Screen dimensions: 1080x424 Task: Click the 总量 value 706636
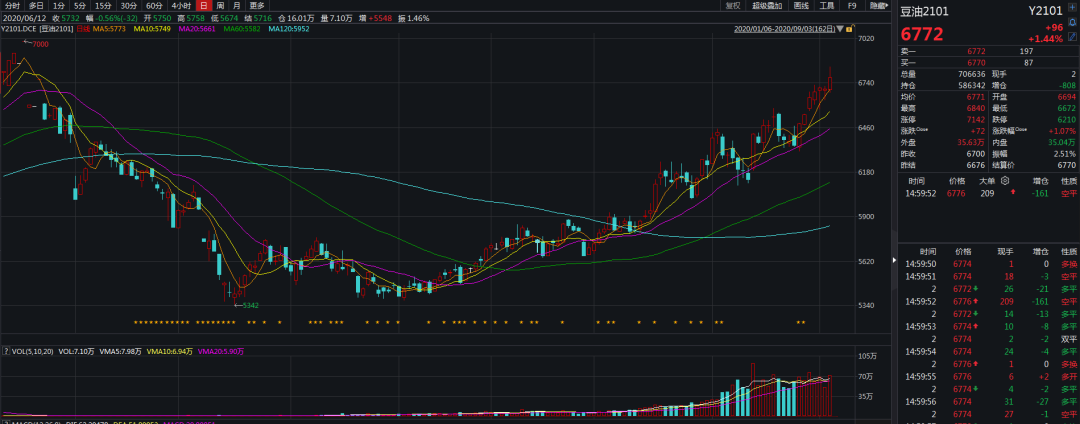pyautogui.click(x=971, y=74)
